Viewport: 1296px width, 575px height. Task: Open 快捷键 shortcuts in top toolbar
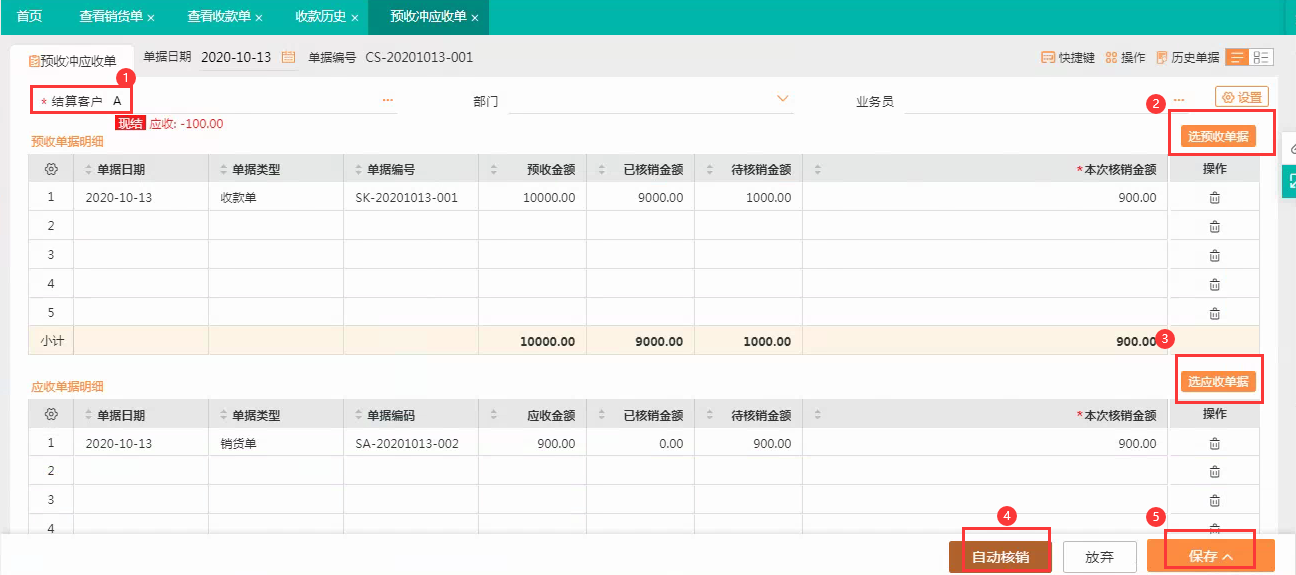(1068, 58)
